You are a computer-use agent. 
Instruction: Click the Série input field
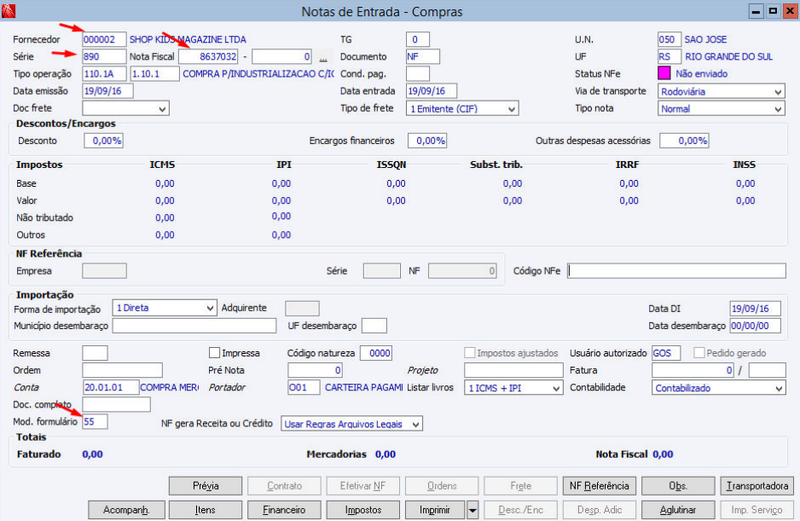tap(104, 57)
